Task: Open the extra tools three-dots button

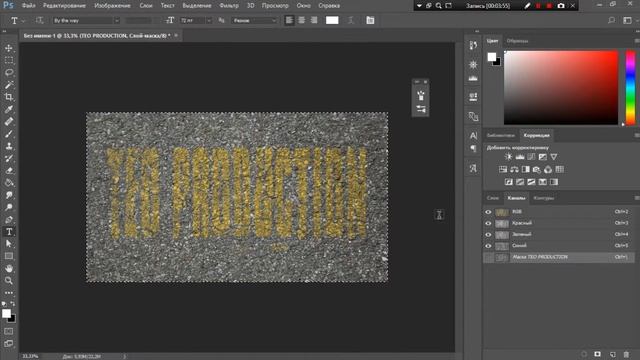Action: point(9,293)
